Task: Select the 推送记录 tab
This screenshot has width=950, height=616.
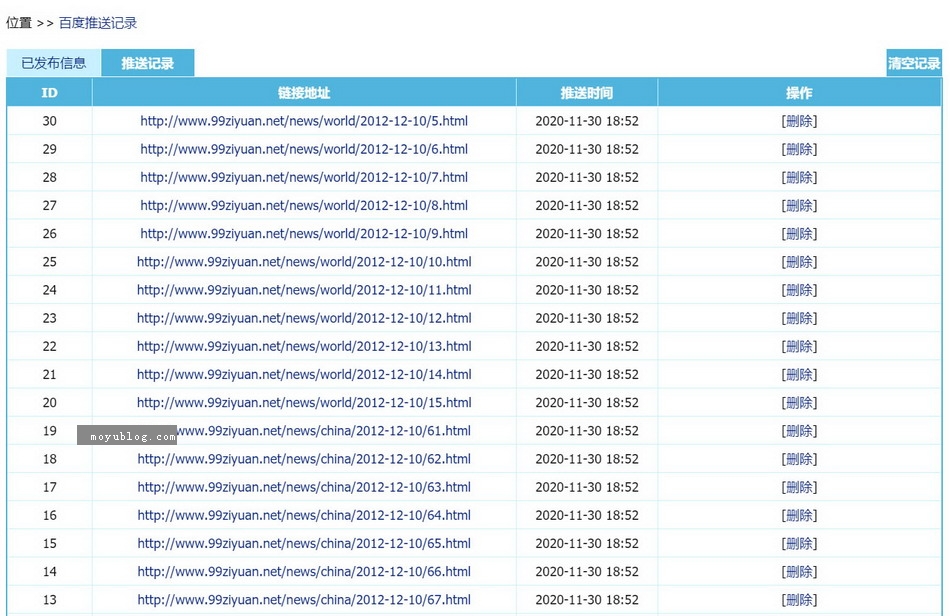Action: click(x=148, y=63)
